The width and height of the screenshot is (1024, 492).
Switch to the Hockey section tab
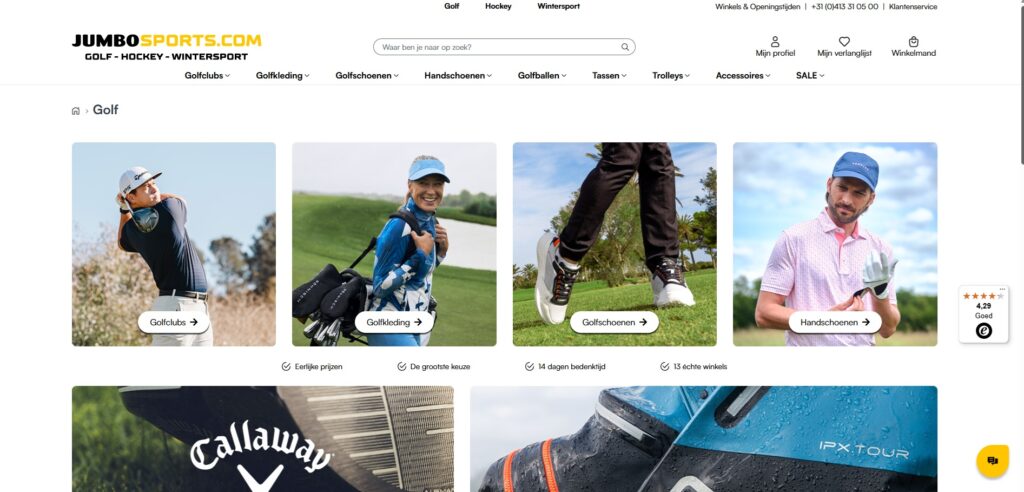498,7
